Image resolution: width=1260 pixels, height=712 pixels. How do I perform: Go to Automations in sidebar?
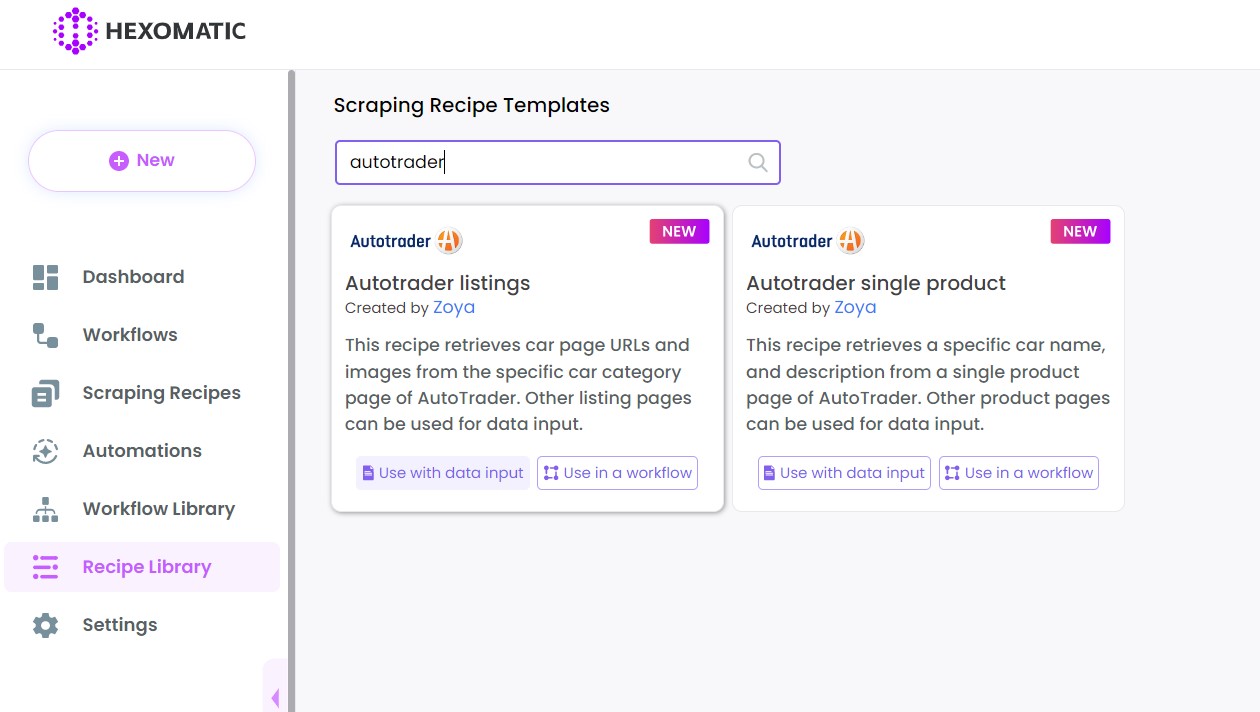point(142,451)
